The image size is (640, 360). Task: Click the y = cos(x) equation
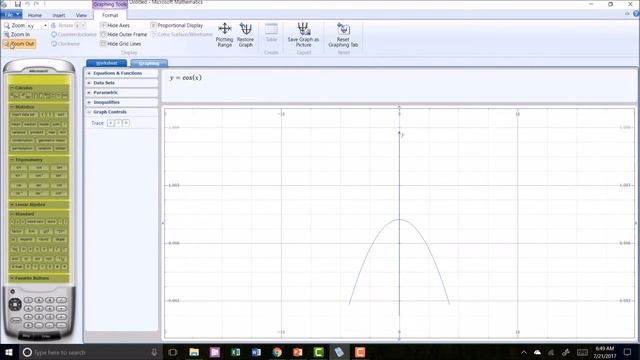tap(186, 78)
